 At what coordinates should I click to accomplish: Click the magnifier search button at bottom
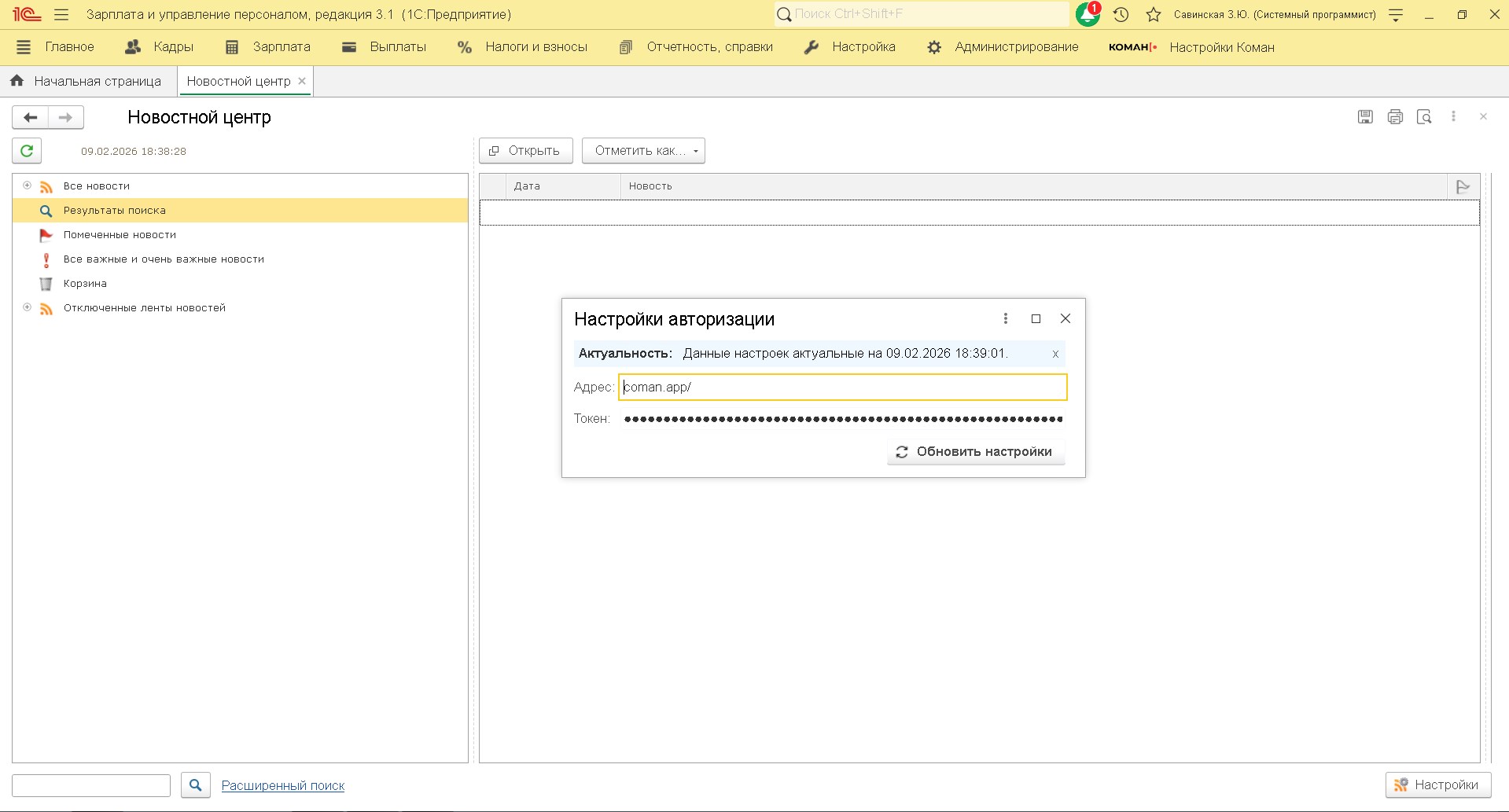[196, 784]
